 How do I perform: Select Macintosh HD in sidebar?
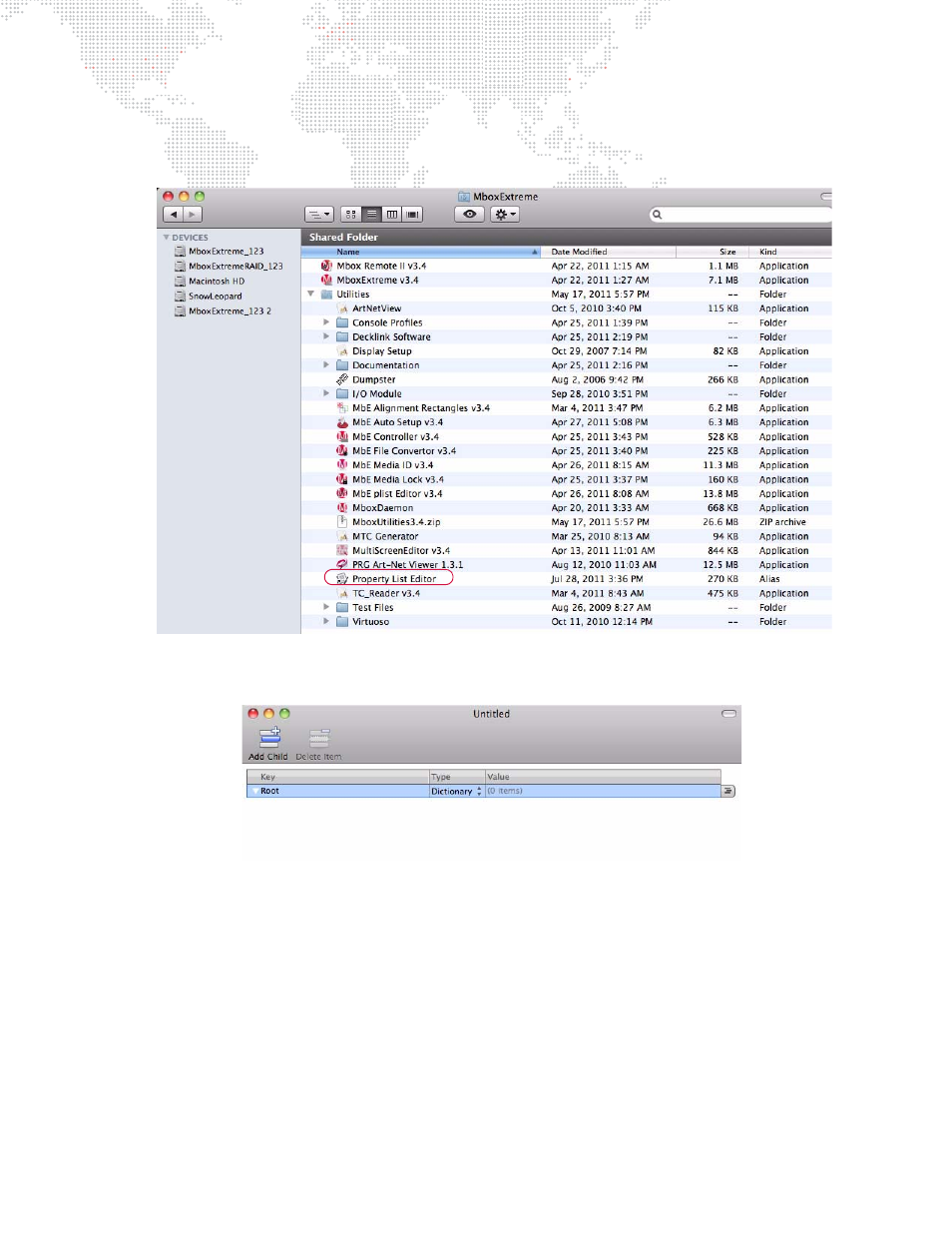pos(209,282)
